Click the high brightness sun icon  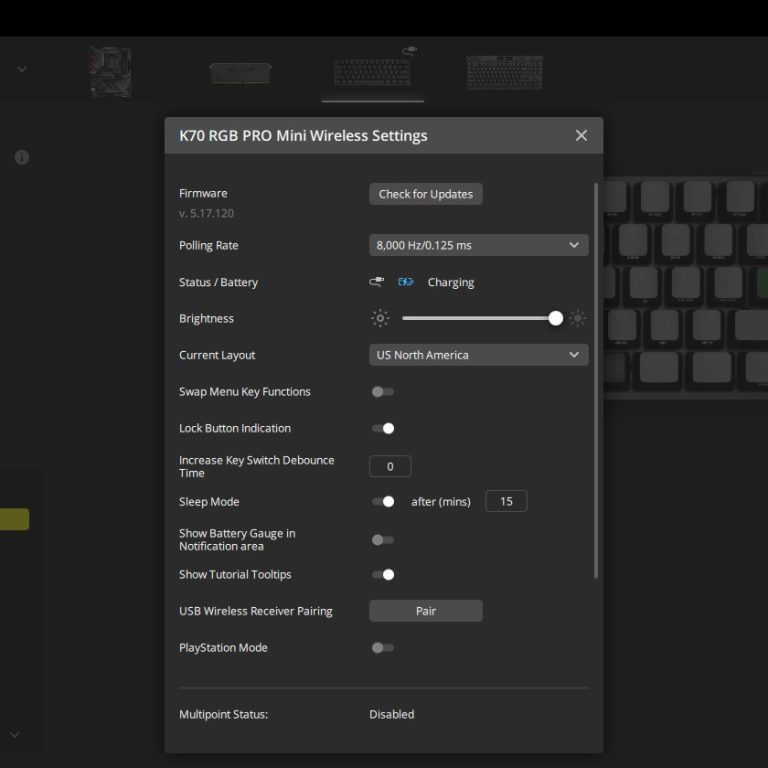[x=578, y=319]
